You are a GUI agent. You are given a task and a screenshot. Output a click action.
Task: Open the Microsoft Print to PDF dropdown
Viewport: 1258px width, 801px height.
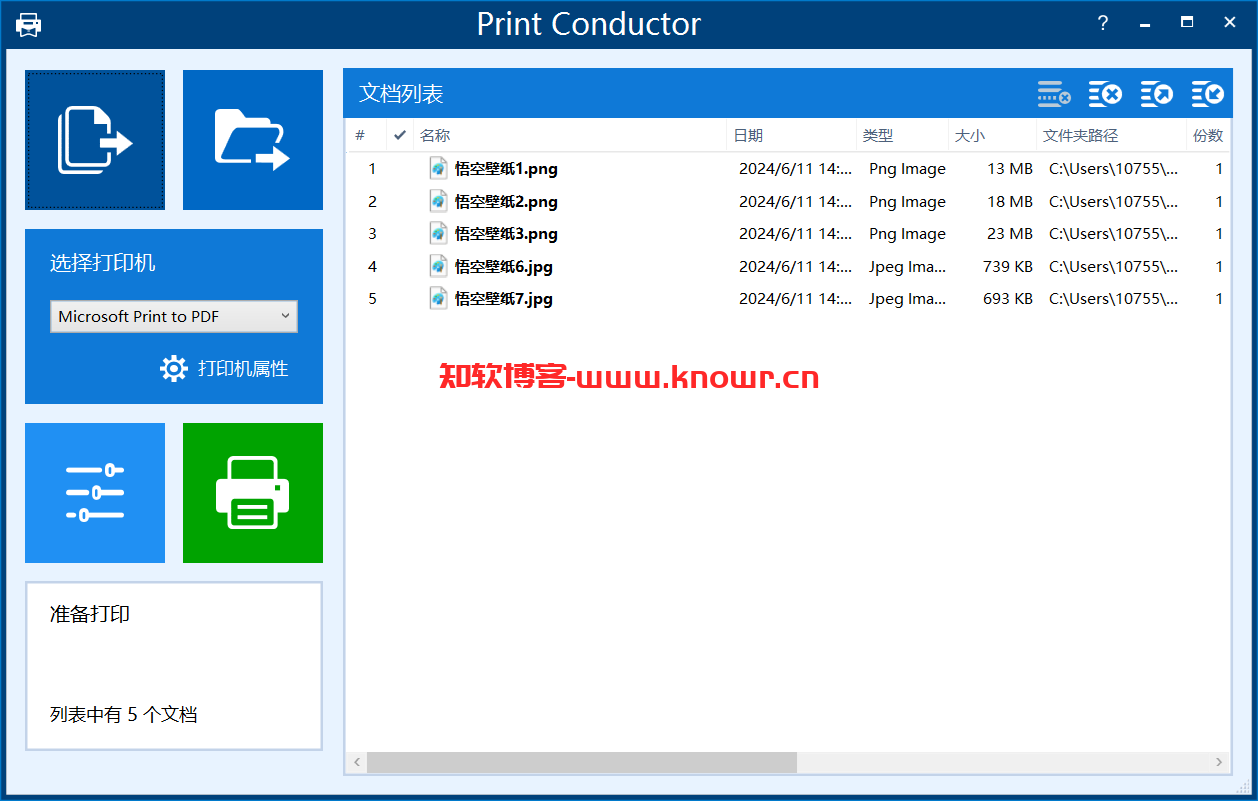coord(174,316)
